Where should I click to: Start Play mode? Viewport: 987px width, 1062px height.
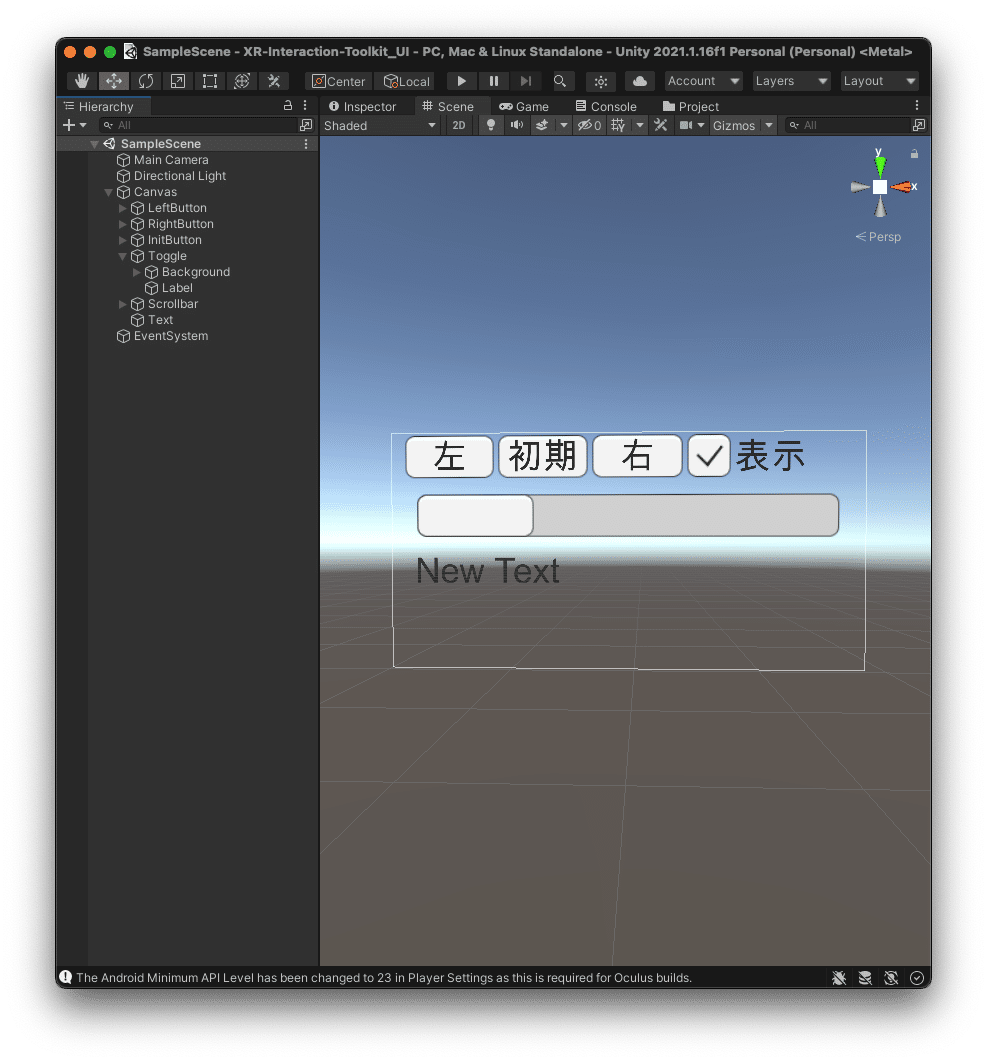coord(461,81)
